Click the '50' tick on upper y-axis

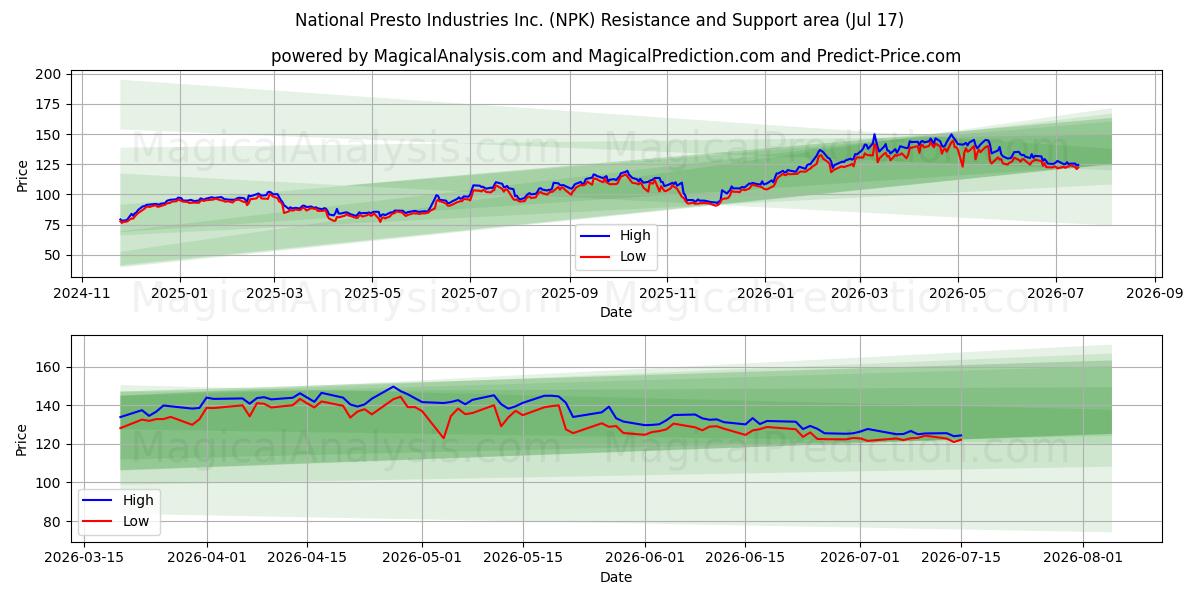tap(53, 255)
